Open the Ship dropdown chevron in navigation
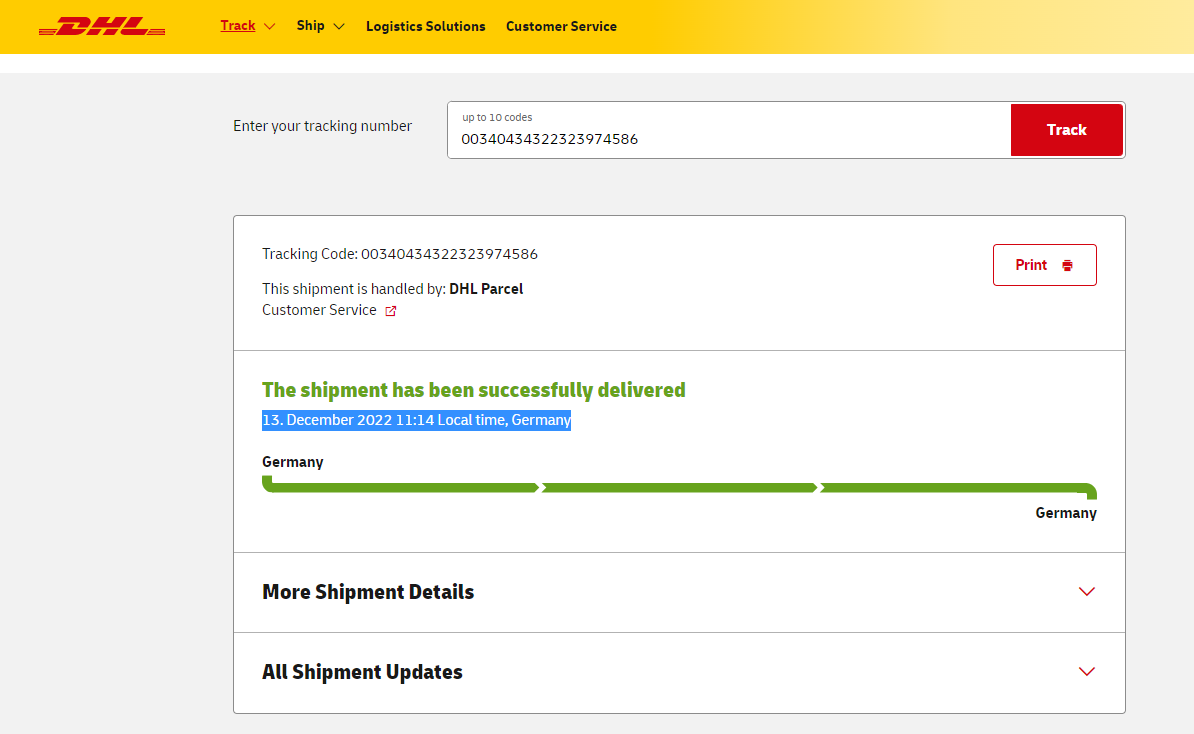This screenshot has width=1194, height=734. 339,27
